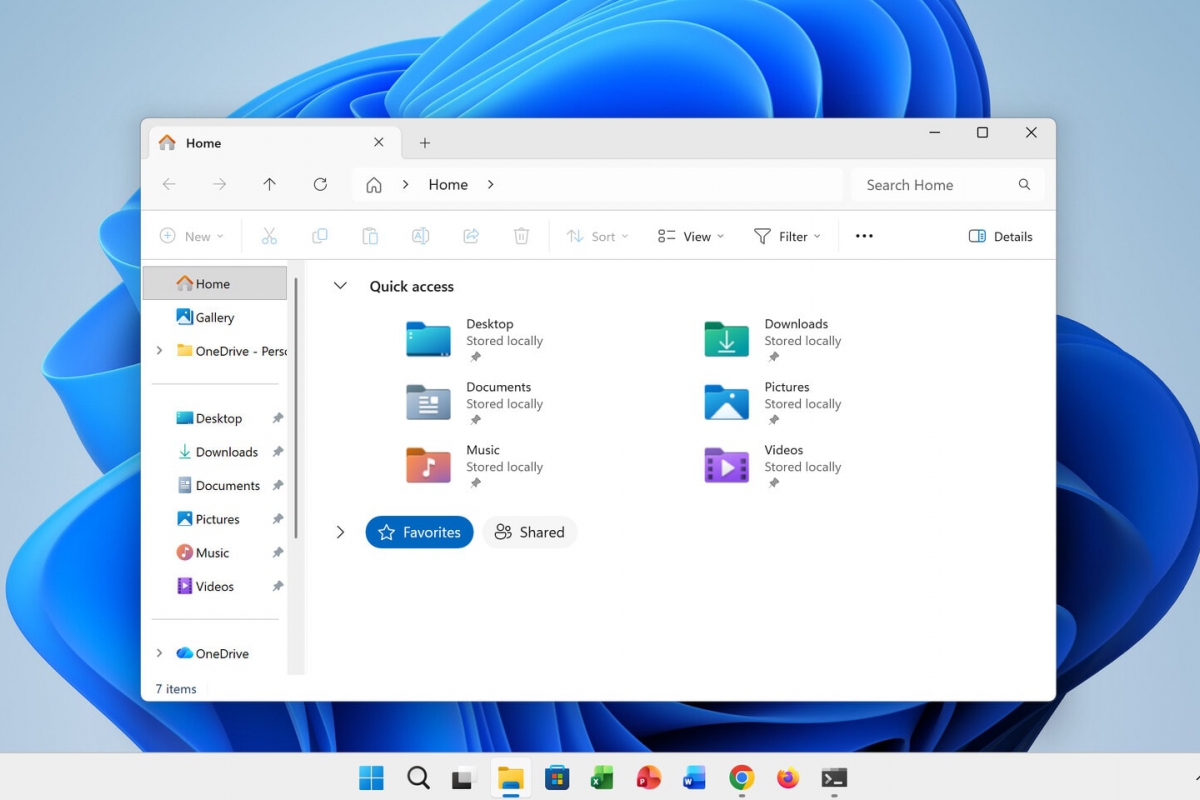Unpin Desktop via its sidebar pin
1200x800 pixels.
[277, 418]
